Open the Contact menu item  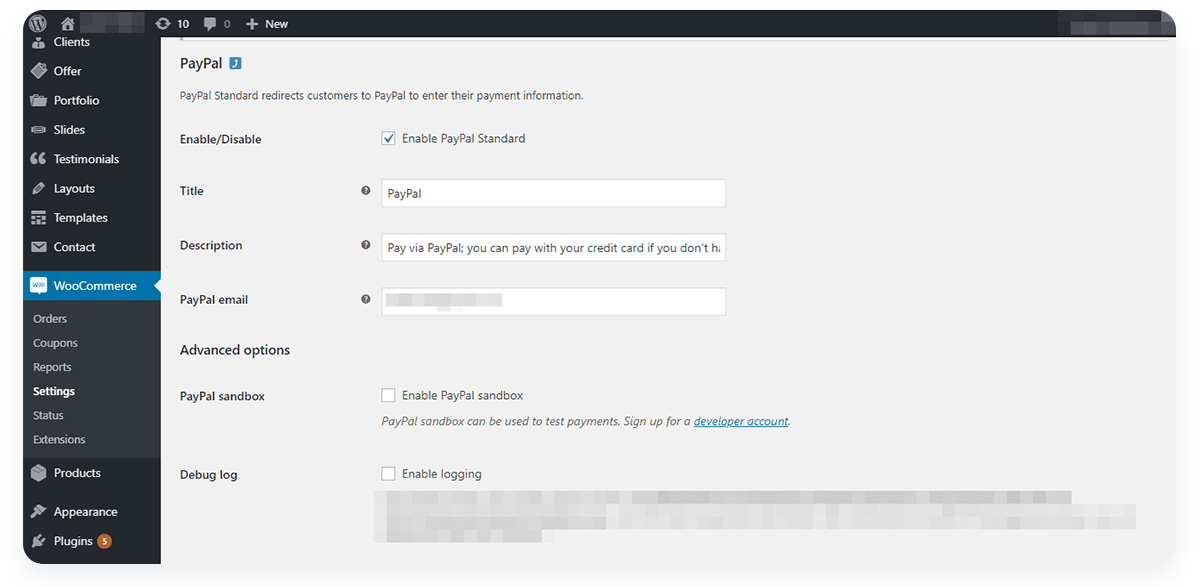[75, 247]
